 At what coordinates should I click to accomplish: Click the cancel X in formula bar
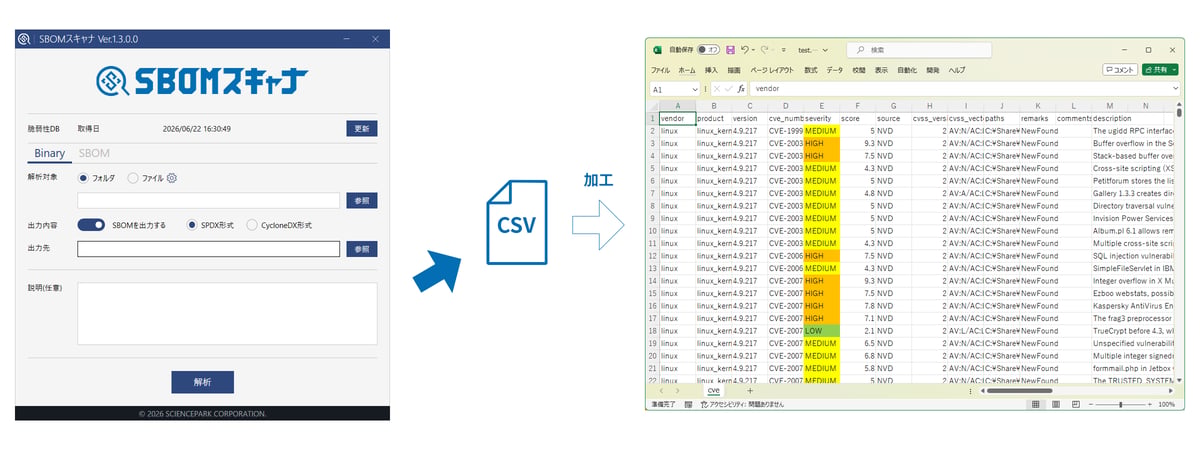coord(717,88)
